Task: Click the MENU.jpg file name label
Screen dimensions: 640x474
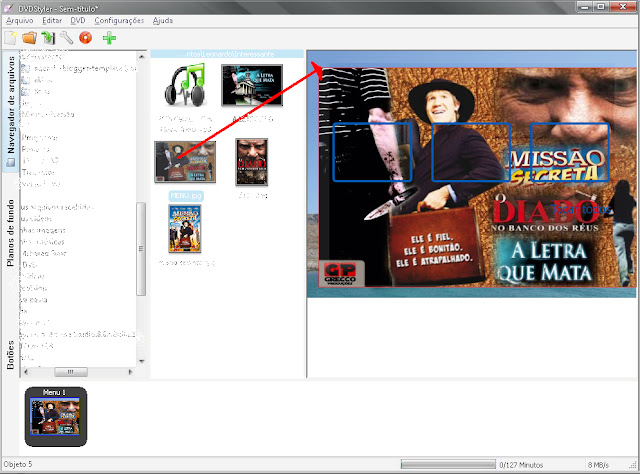Action: (x=186, y=196)
